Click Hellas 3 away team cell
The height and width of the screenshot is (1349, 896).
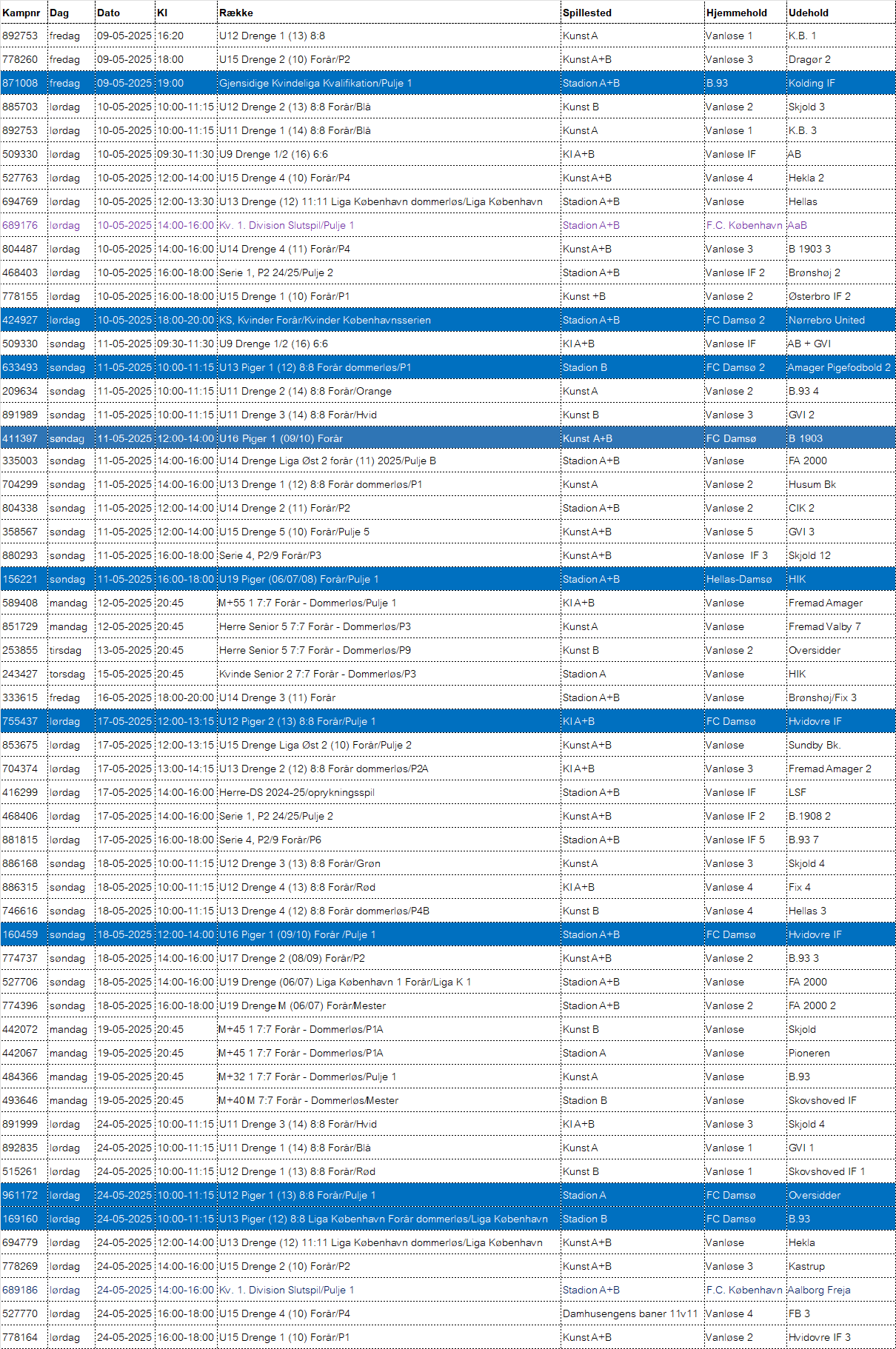[807, 911]
